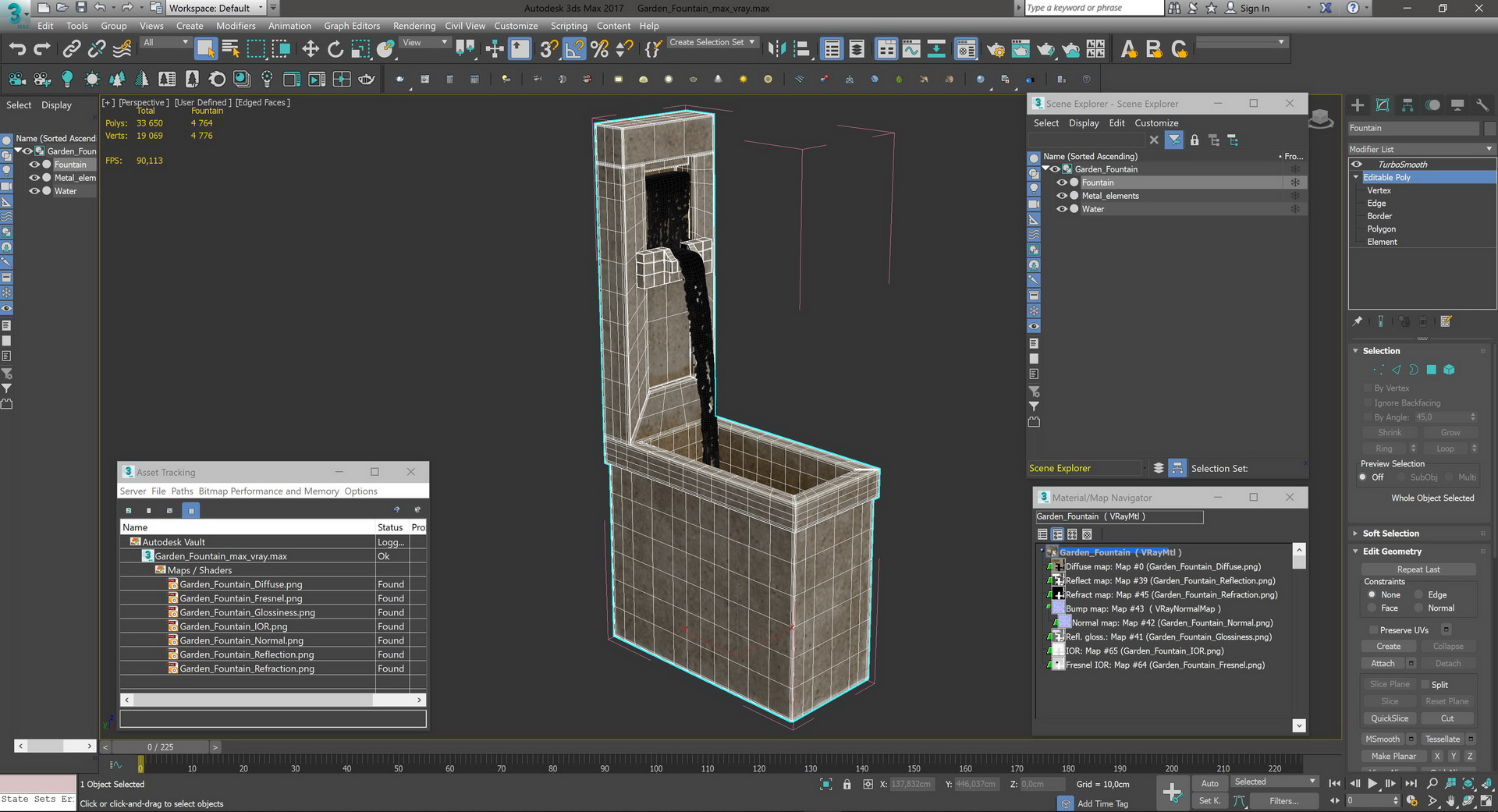The width and height of the screenshot is (1498, 812).
Task: Click the Select by Name icon
Action: 230,49
